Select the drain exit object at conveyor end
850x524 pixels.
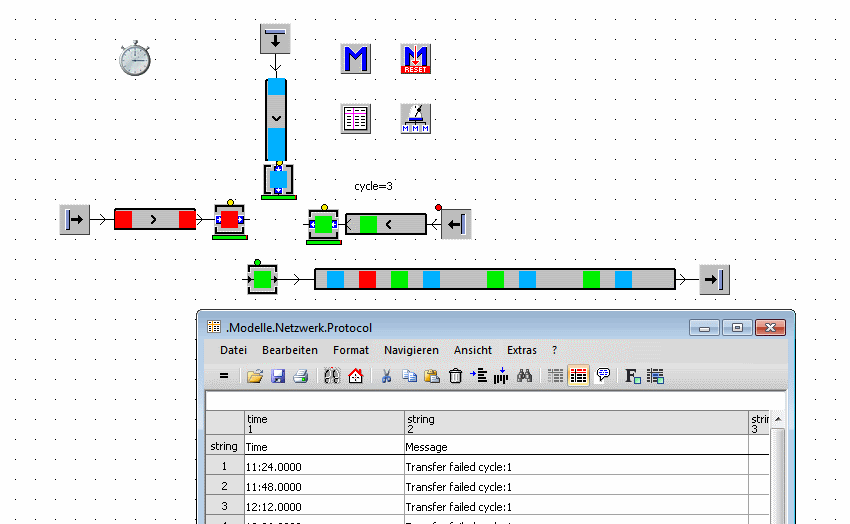pyautogui.click(x=714, y=280)
